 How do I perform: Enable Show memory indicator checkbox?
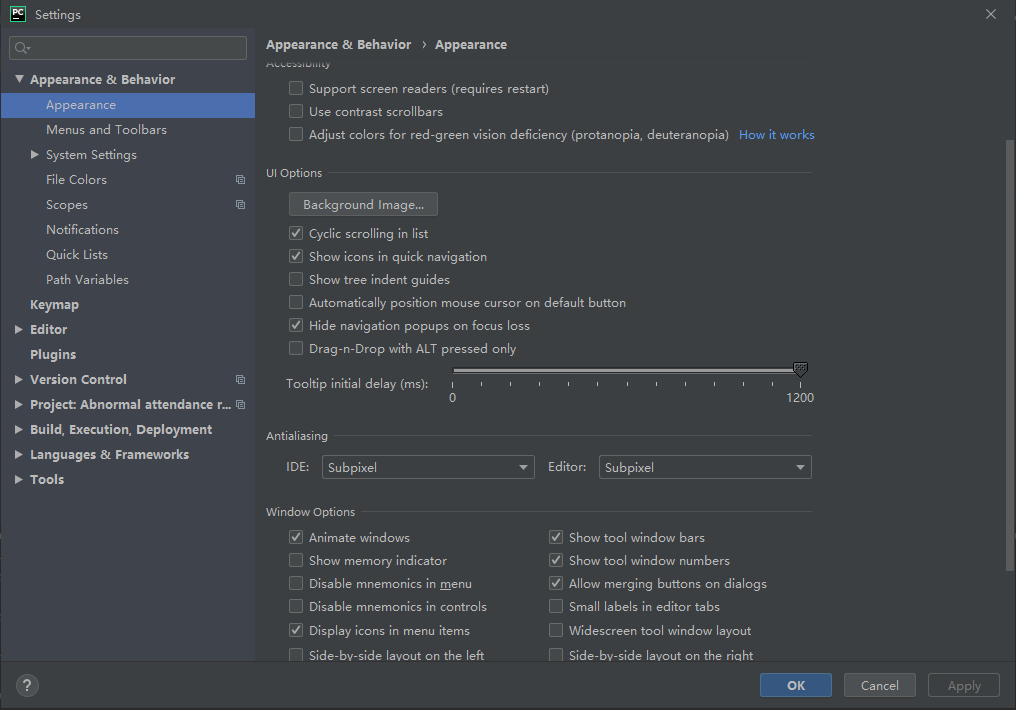295,560
